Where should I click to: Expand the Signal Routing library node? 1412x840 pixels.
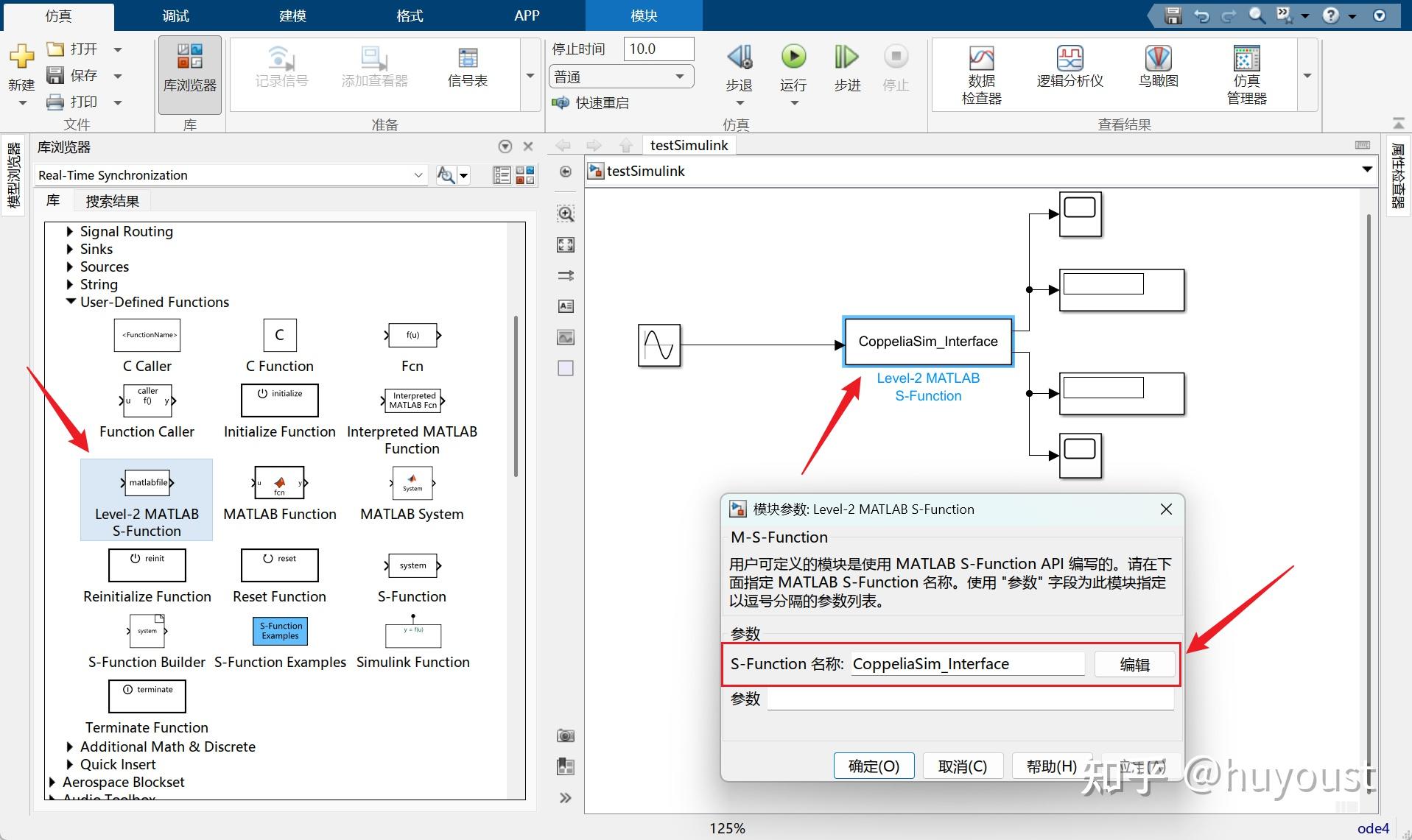point(71,231)
